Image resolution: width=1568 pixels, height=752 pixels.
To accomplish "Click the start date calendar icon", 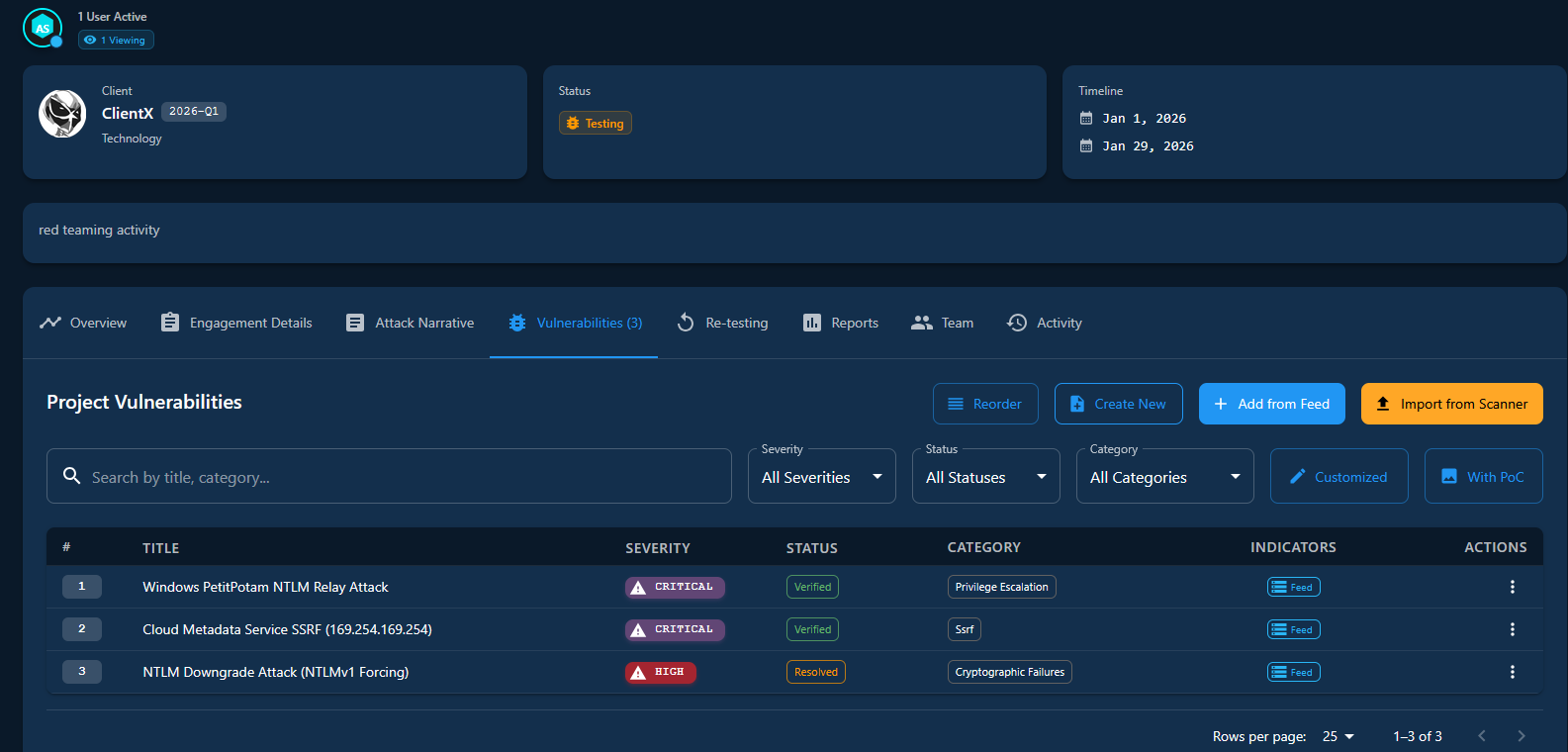I will 1086,119.
